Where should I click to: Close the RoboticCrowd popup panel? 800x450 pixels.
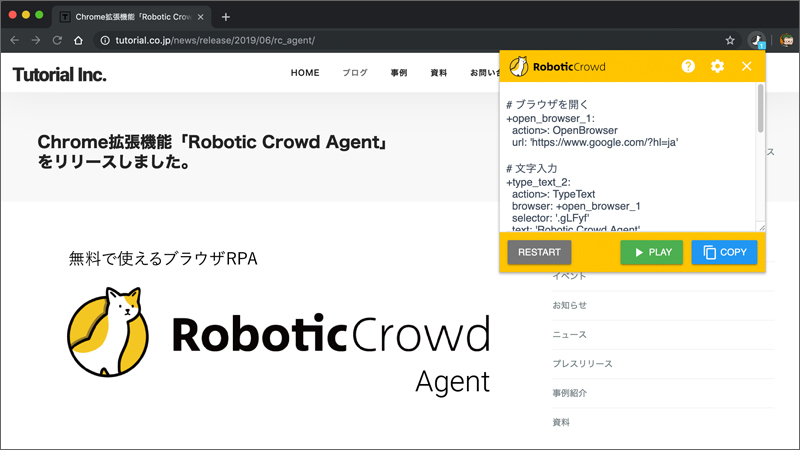pyautogui.click(x=746, y=66)
